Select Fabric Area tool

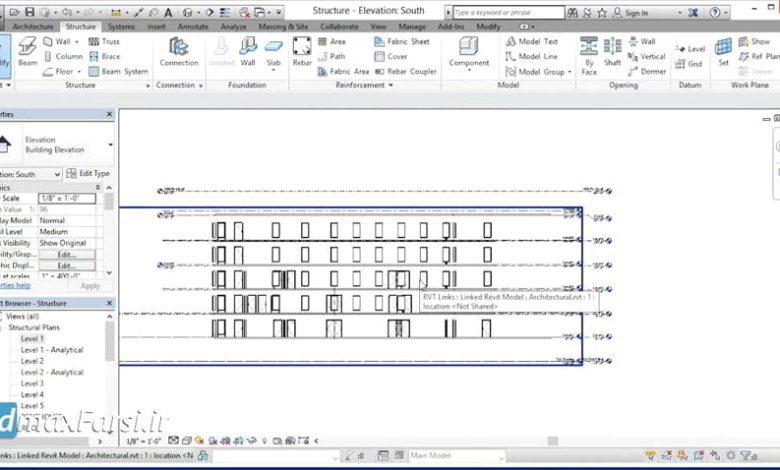click(x=343, y=72)
